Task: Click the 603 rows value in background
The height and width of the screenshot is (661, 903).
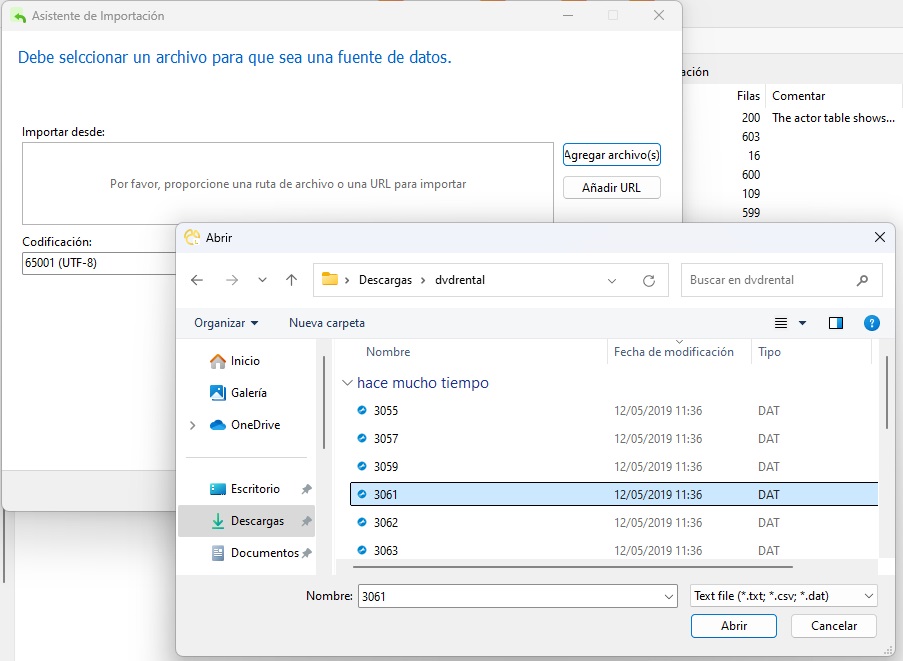Action: 751,136
